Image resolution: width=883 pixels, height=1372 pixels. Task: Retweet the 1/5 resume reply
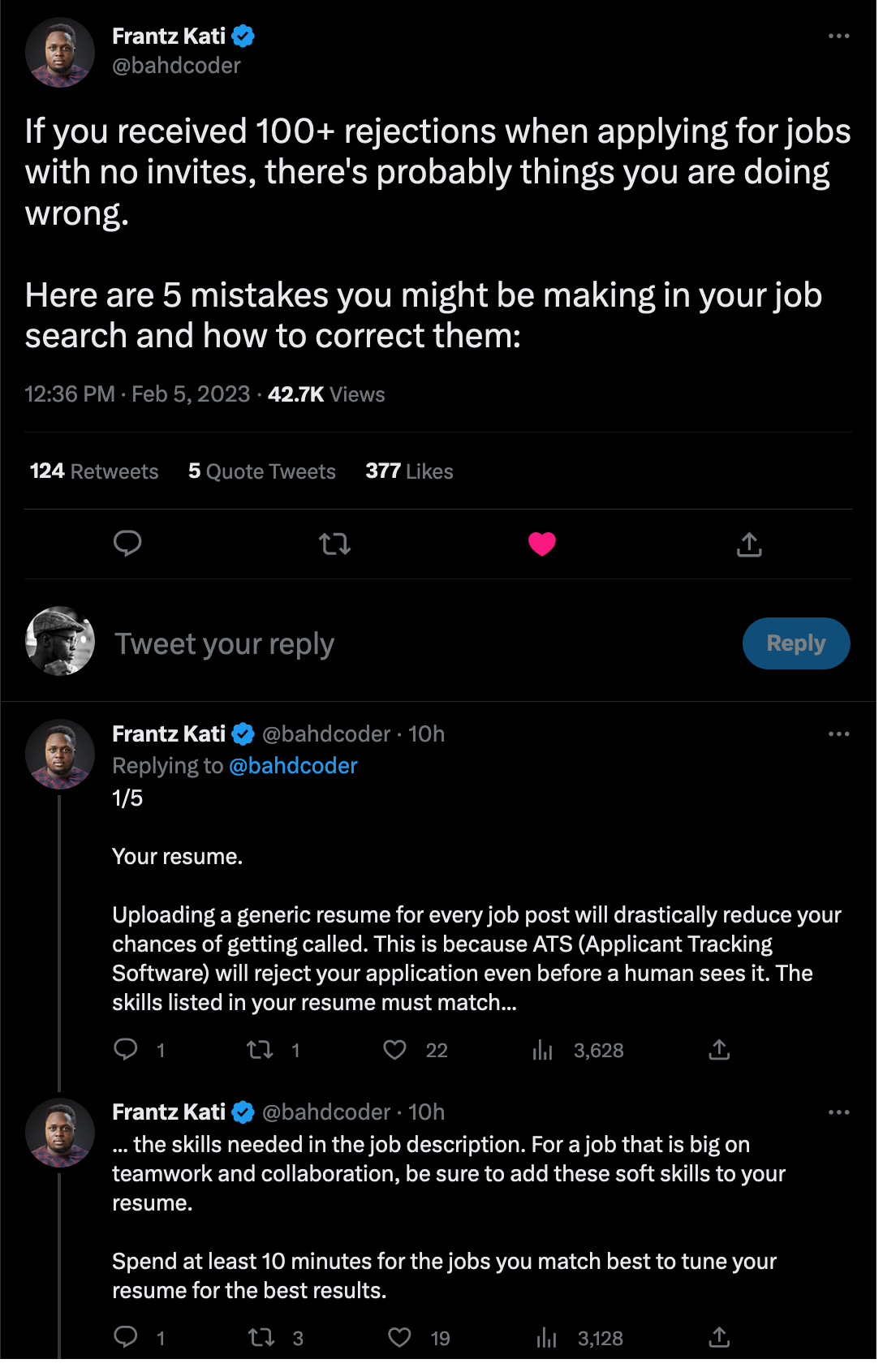[260, 1050]
